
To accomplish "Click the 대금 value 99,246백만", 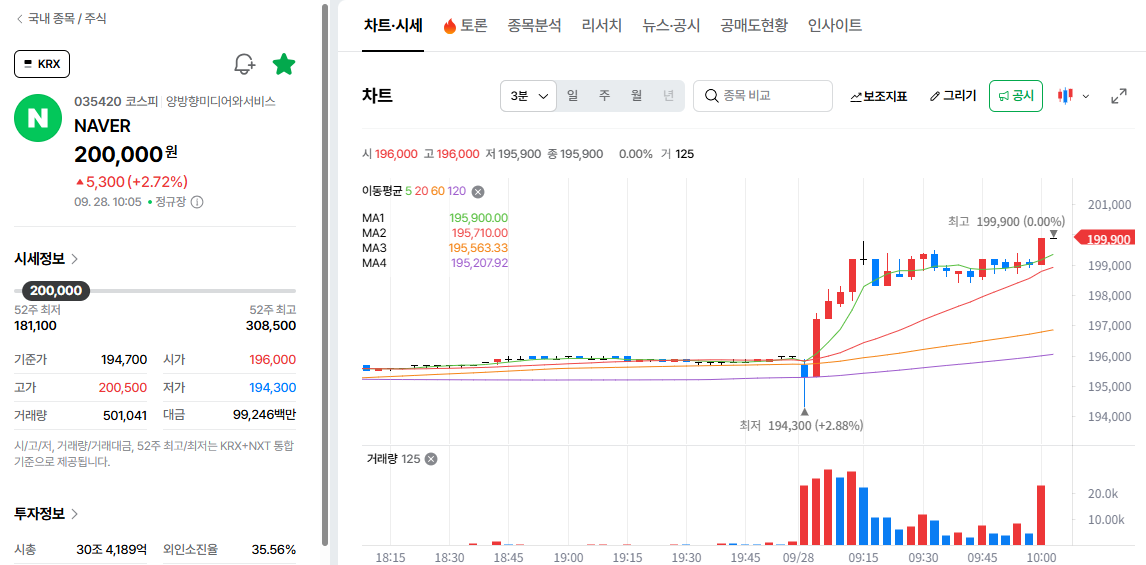I will pyautogui.click(x=265, y=415).
